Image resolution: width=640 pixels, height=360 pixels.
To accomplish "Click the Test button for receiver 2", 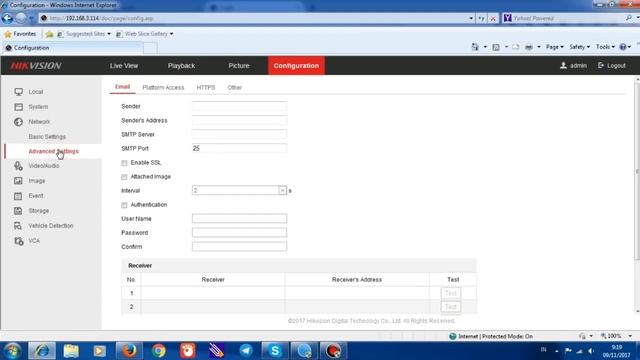I will (x=451, y=307).
